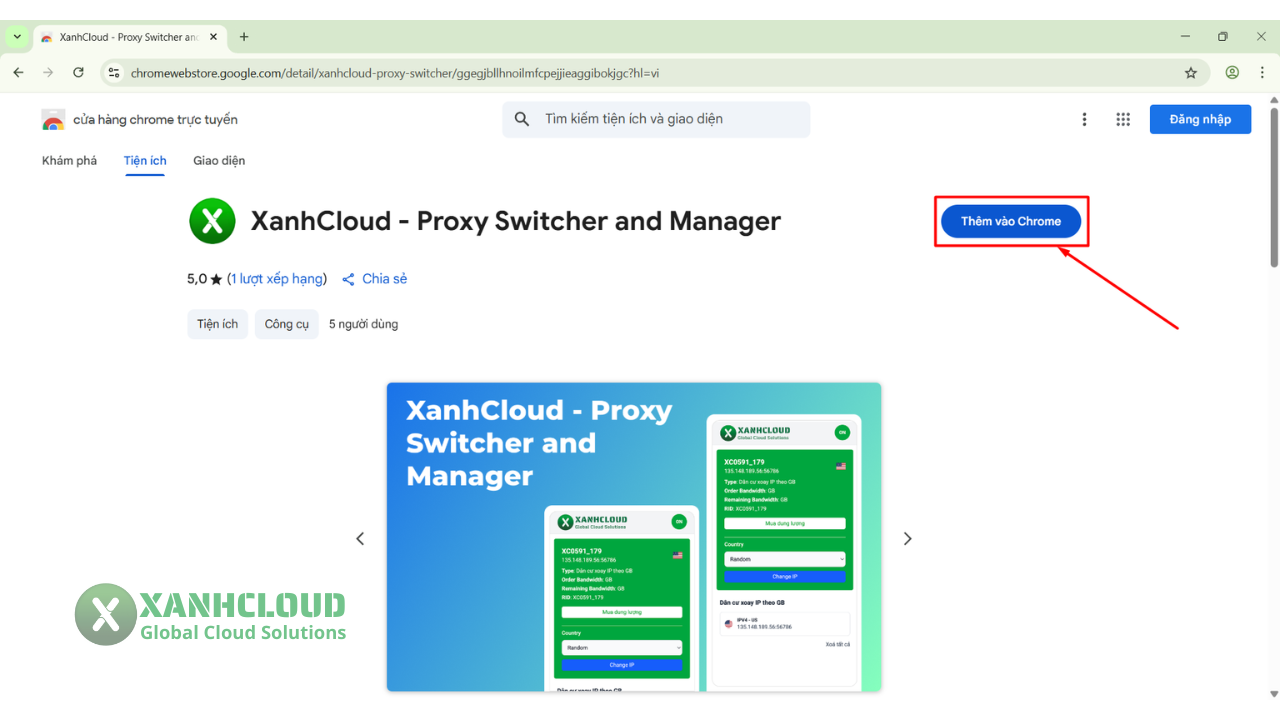Click the XanhCloud - Proxy Switcher and Manager heading

coord(516,221)
